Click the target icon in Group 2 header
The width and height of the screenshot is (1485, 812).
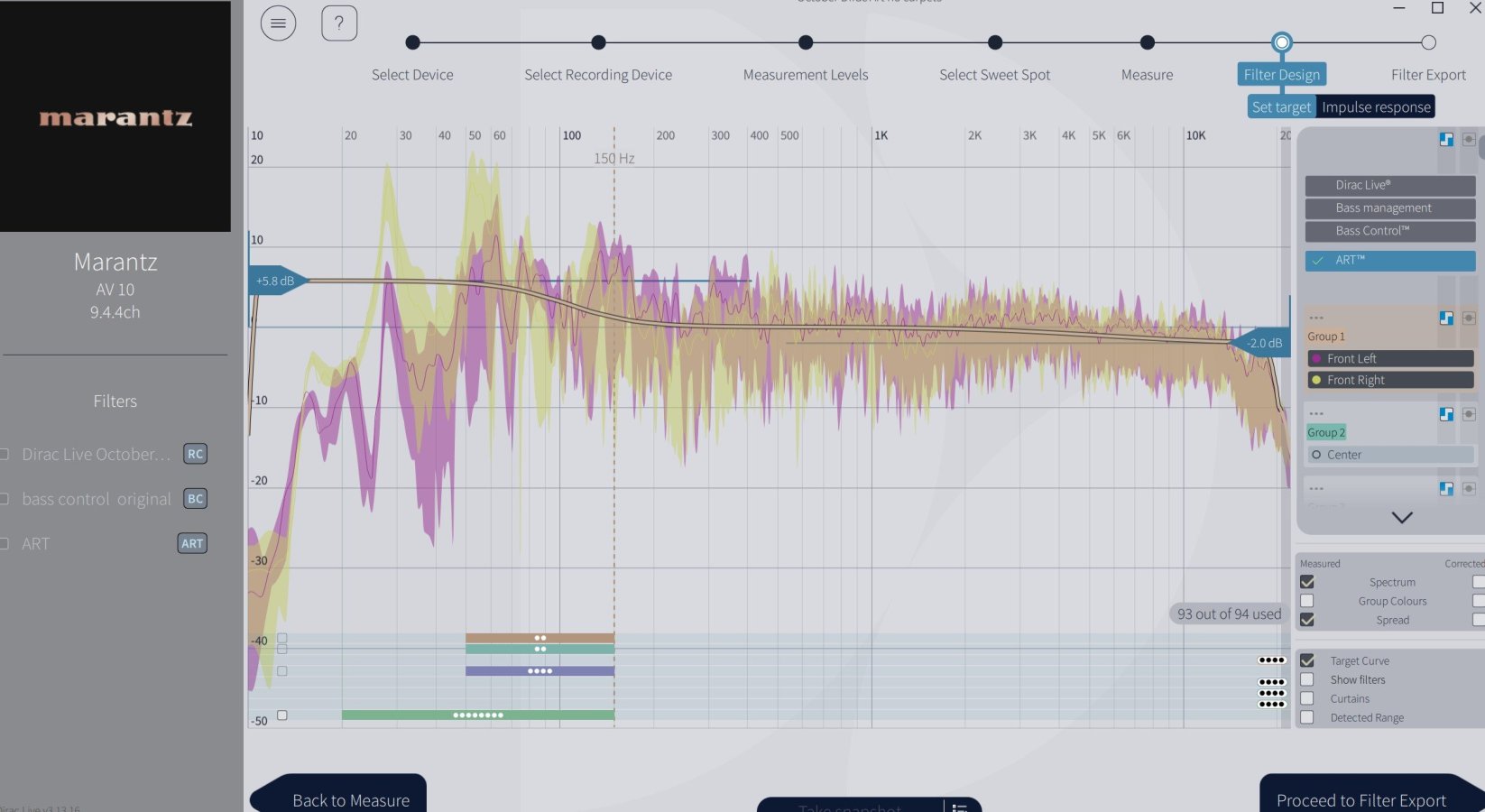[1469, 414]
